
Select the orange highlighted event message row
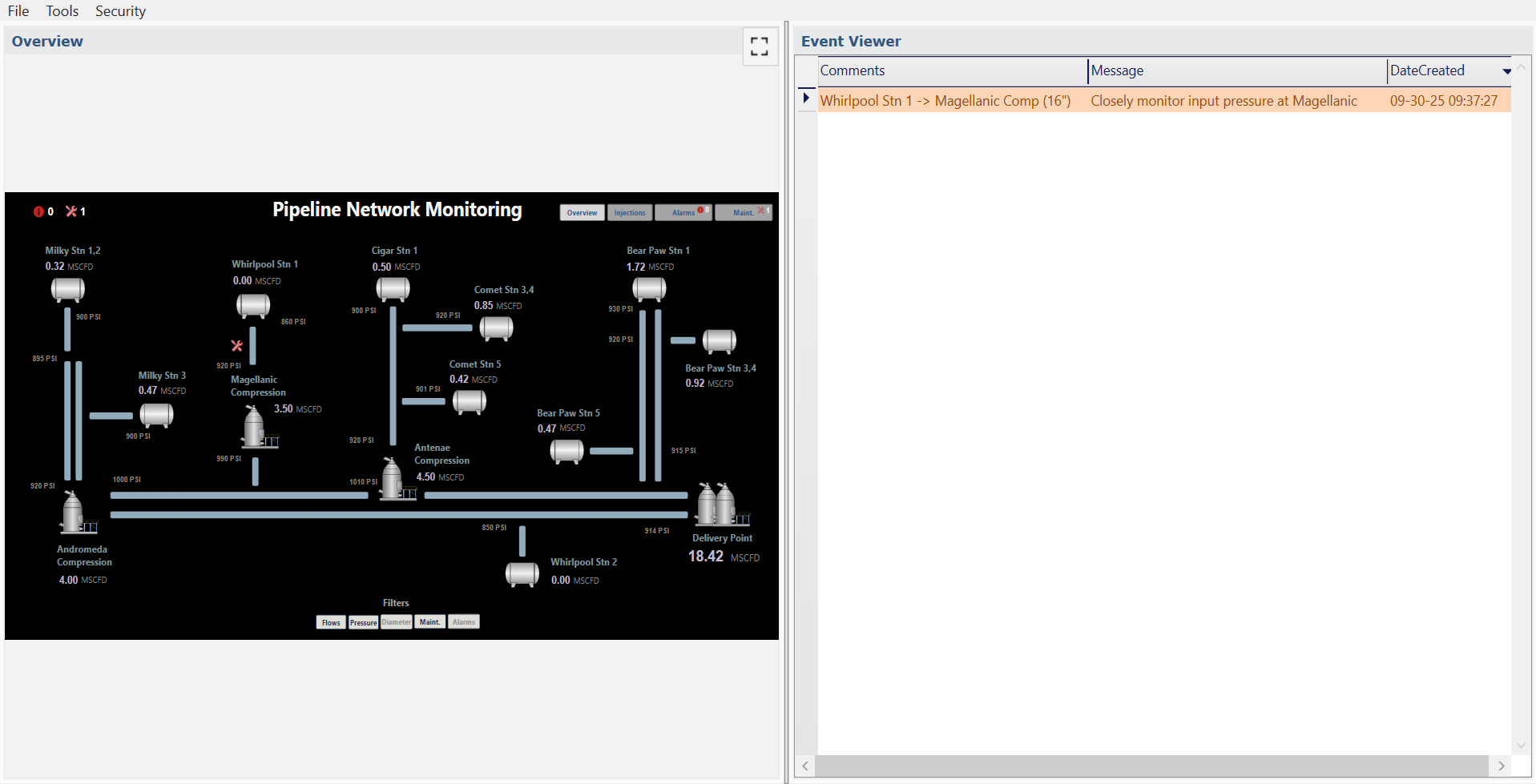click(x=1223, y=101)
